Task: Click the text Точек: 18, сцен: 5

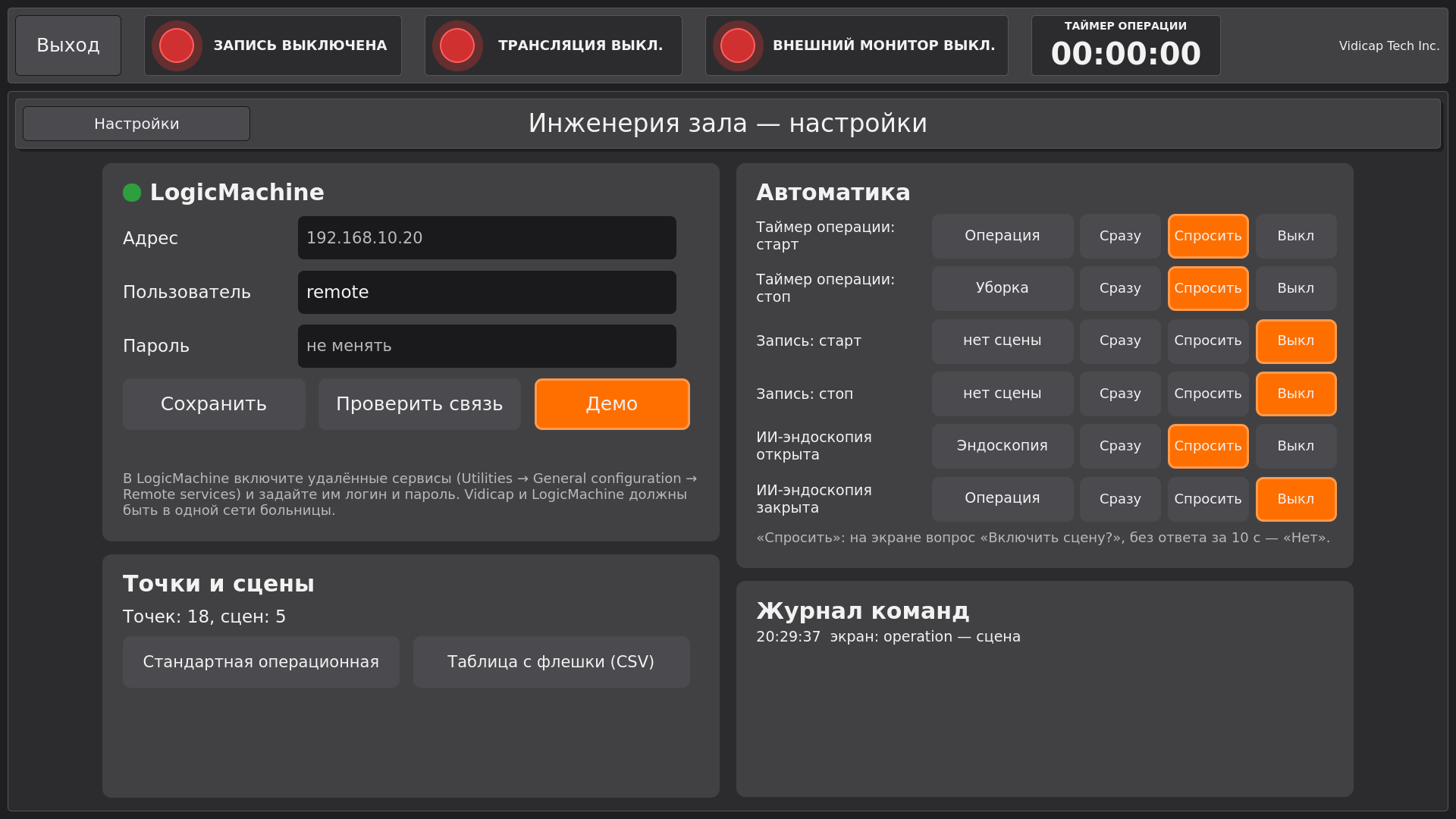Action: coord(204,617)
